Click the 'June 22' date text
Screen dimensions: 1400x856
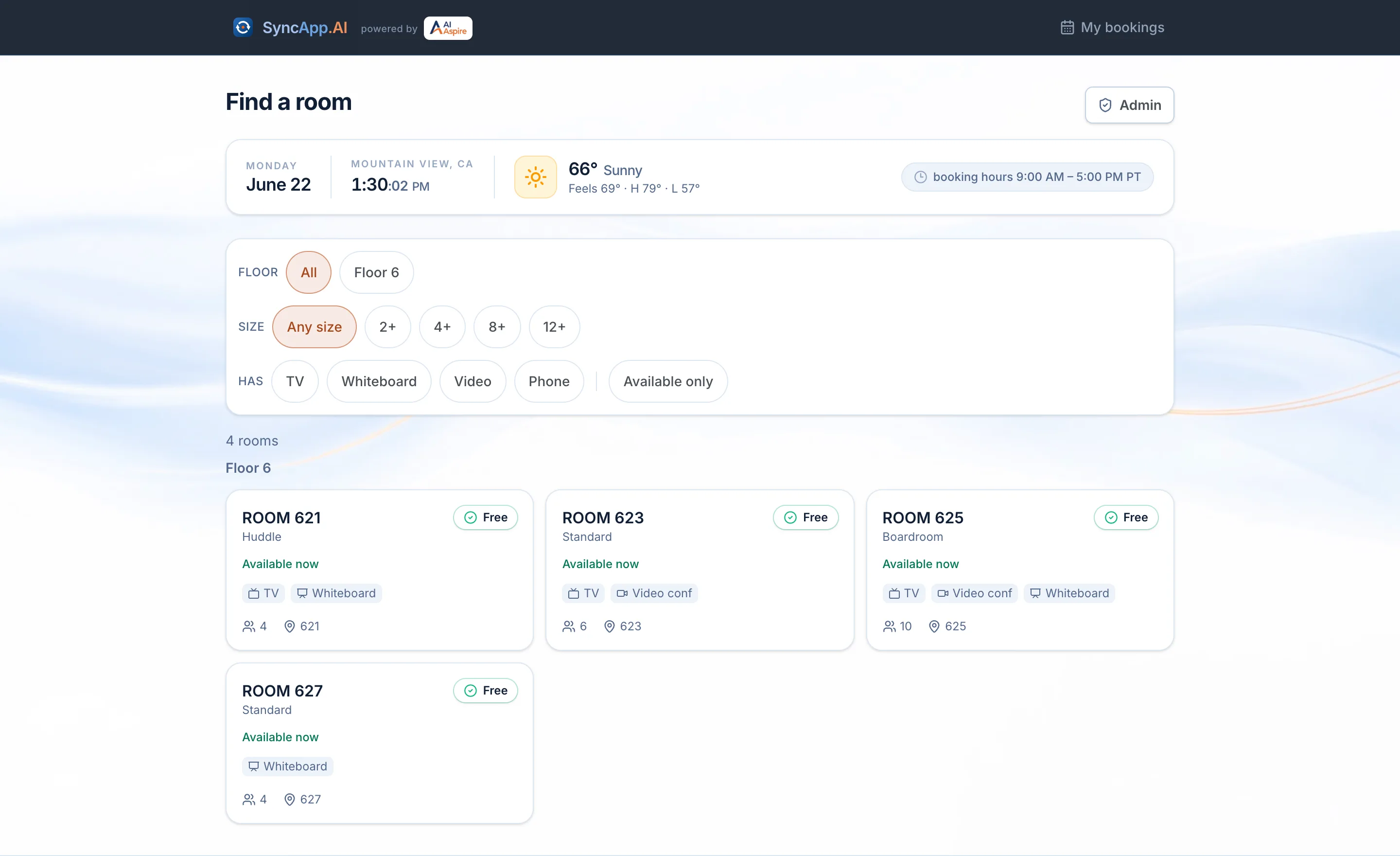[279, 185]
